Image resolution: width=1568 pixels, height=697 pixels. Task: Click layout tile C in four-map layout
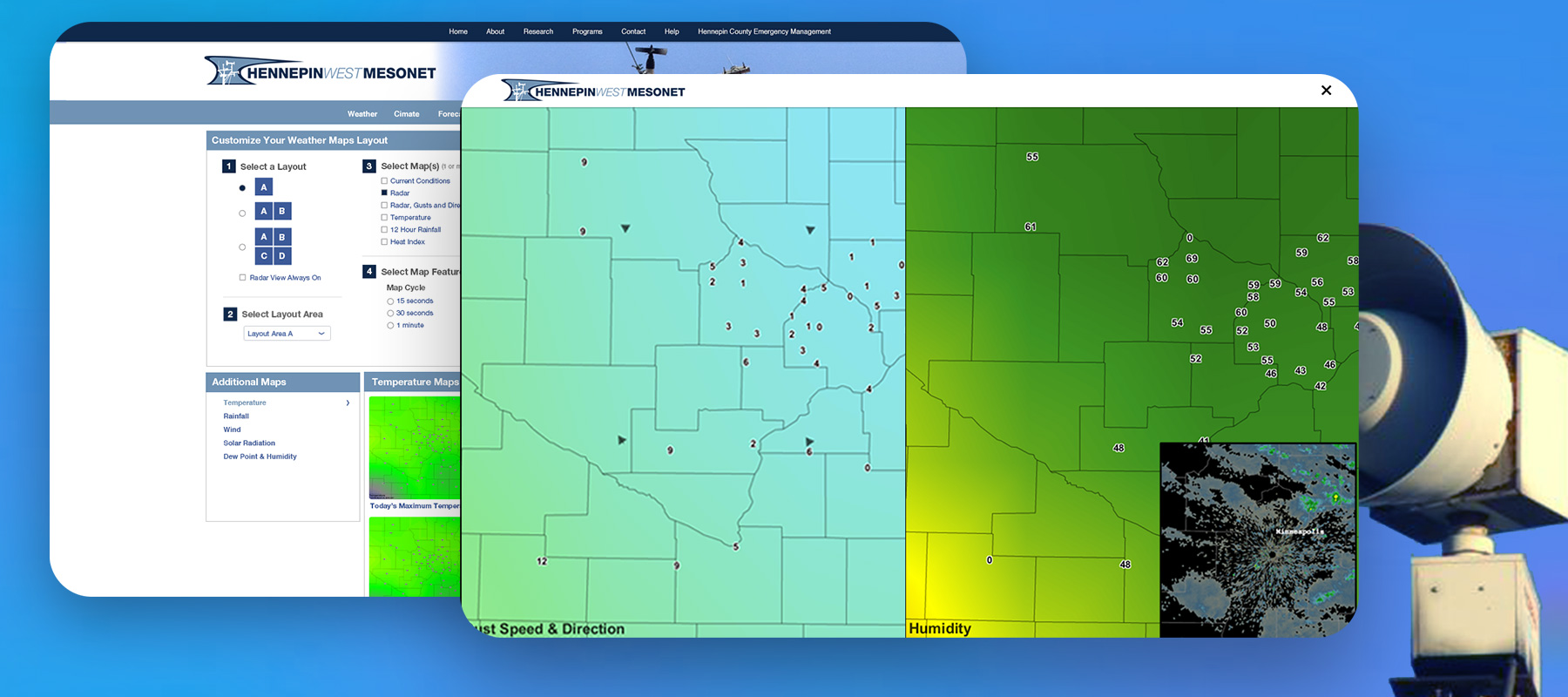click(264, 256)
